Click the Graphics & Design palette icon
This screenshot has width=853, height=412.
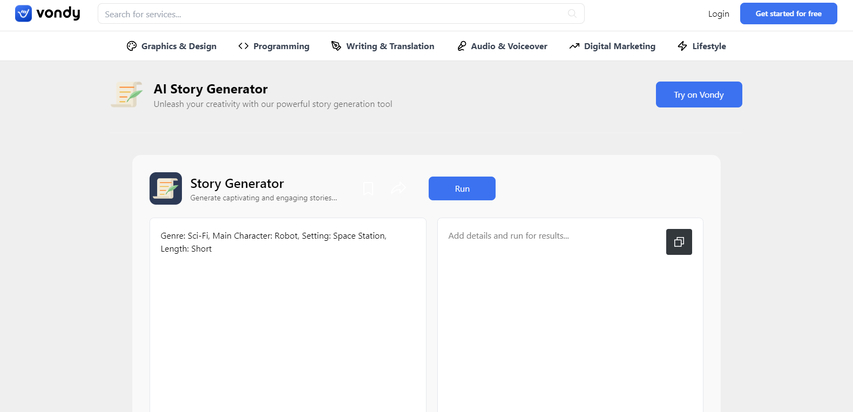click(x=132, y=46)
